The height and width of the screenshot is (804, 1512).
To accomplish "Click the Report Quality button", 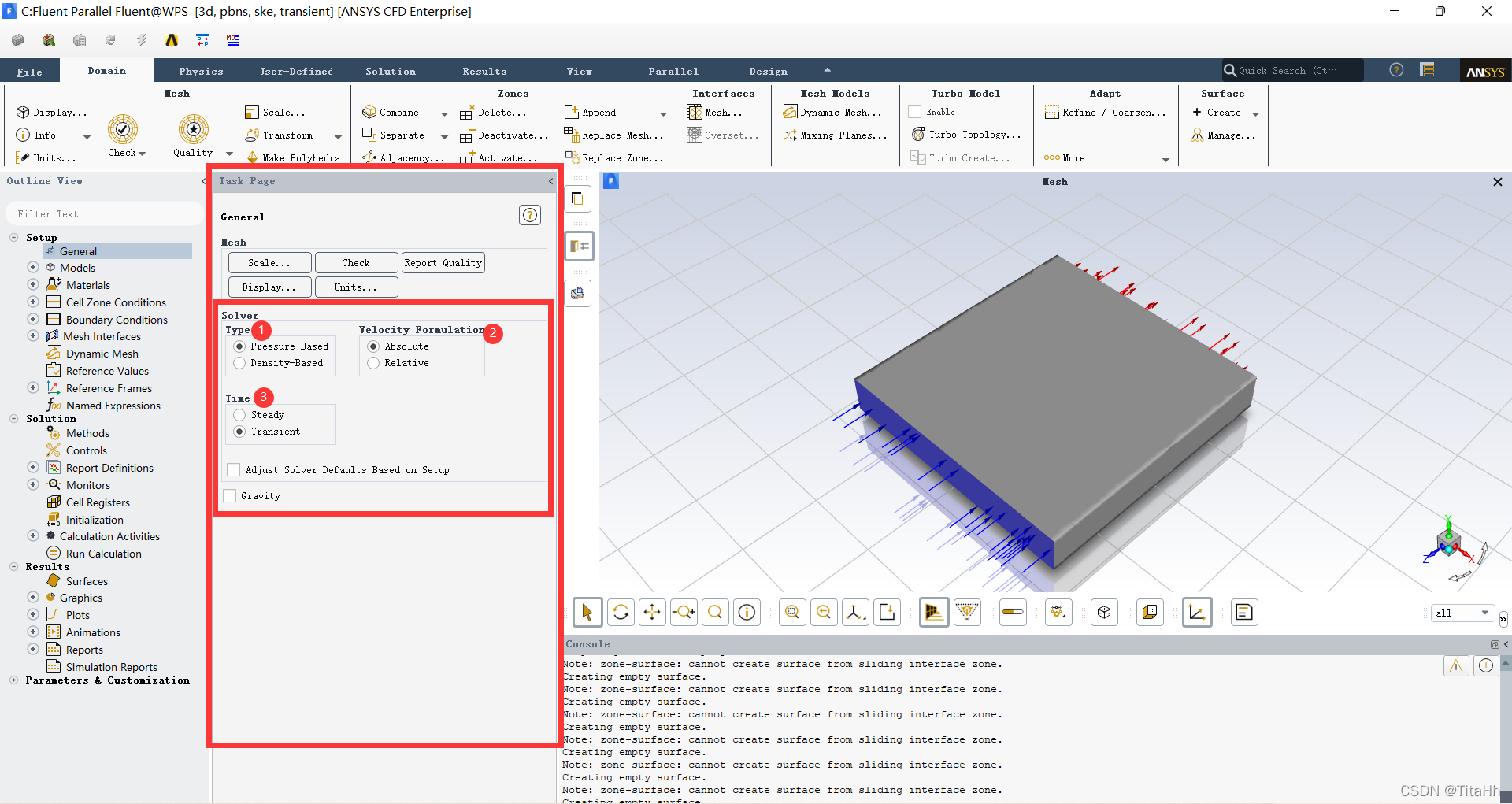I will [x=443, y=263].
